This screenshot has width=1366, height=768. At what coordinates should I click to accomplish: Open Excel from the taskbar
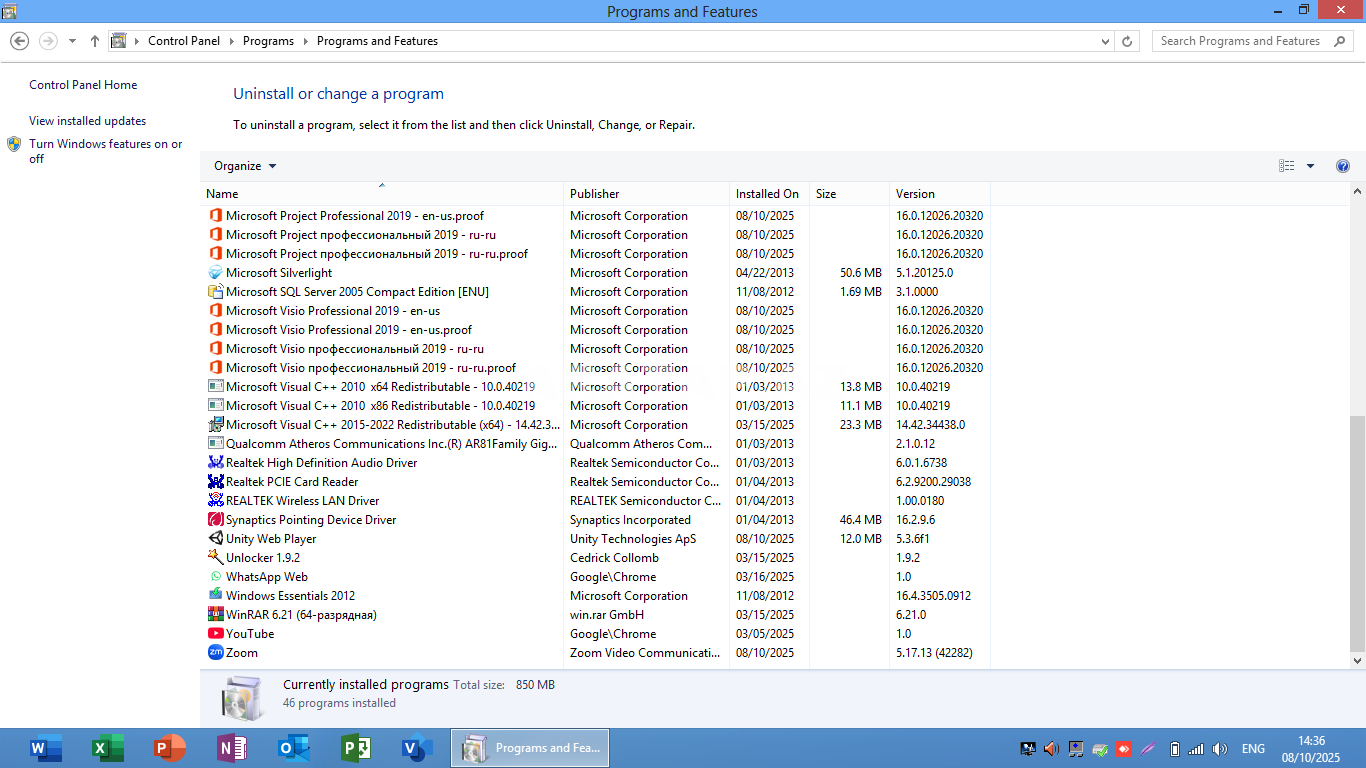tap(108, 748)
